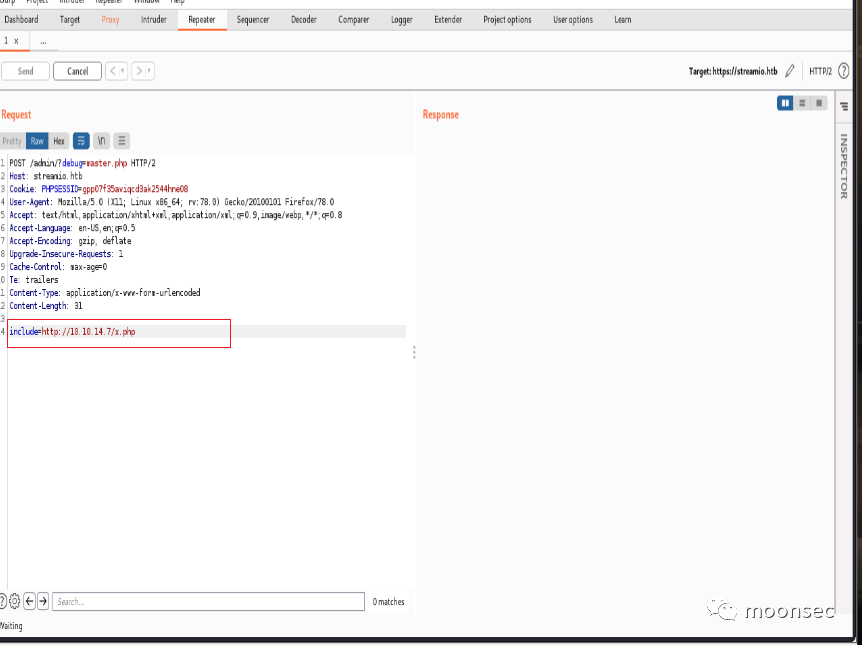
Task: Click the POST request line
Action: pyautogui.click(x=82, y=163)
